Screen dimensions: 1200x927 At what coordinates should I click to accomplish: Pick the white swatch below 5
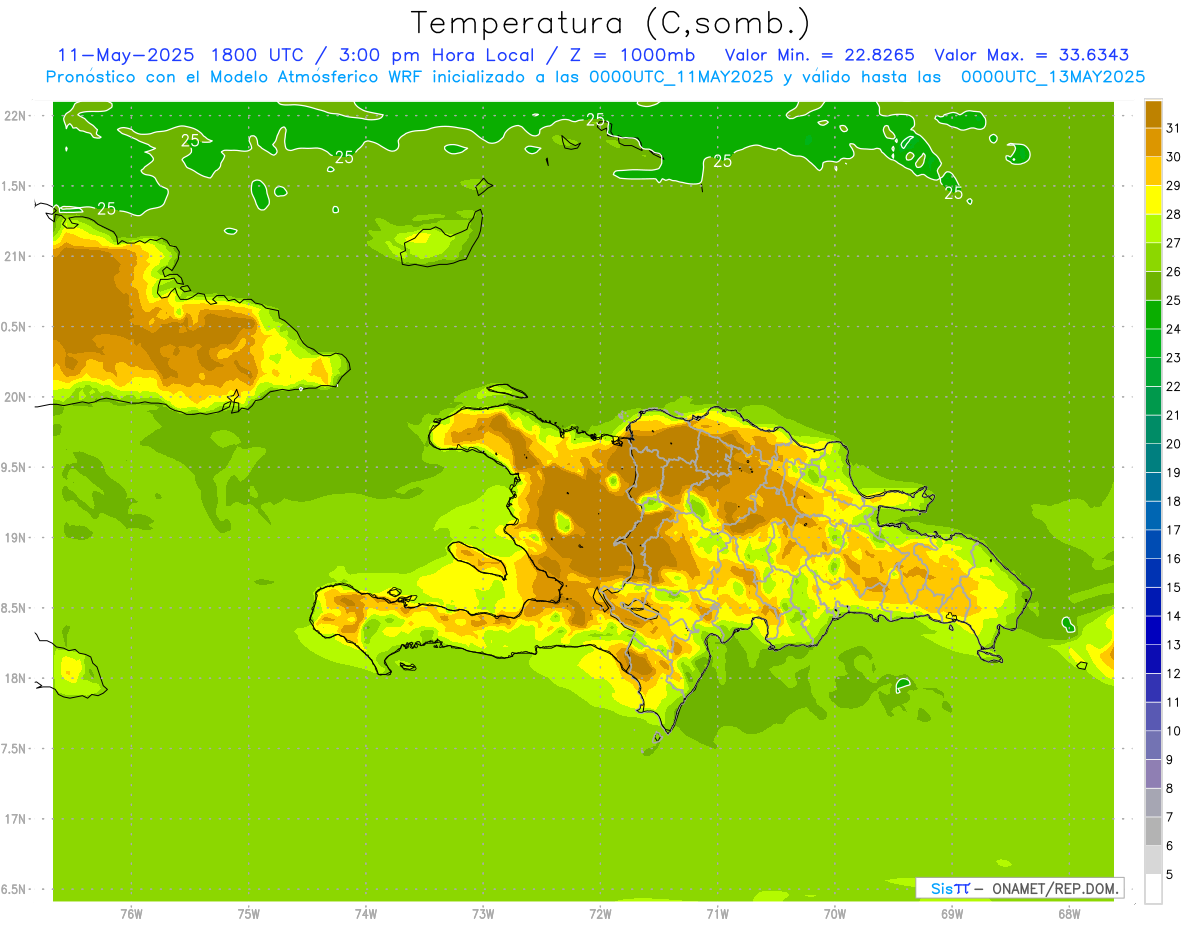coord(1153,888)
